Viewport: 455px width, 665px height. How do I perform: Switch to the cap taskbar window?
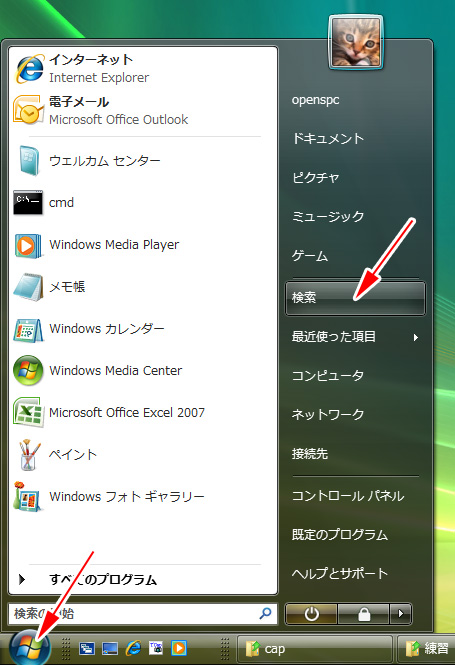click(314, 649)
